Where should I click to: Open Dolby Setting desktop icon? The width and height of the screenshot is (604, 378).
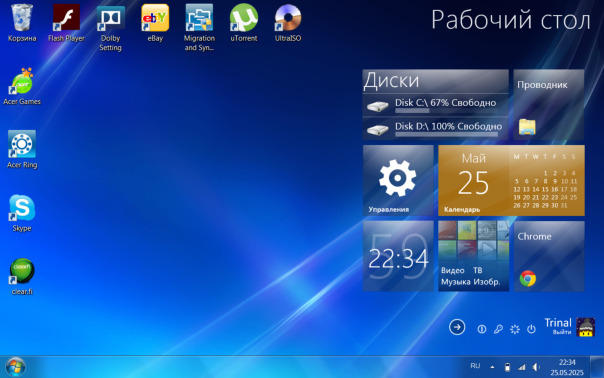111,28
